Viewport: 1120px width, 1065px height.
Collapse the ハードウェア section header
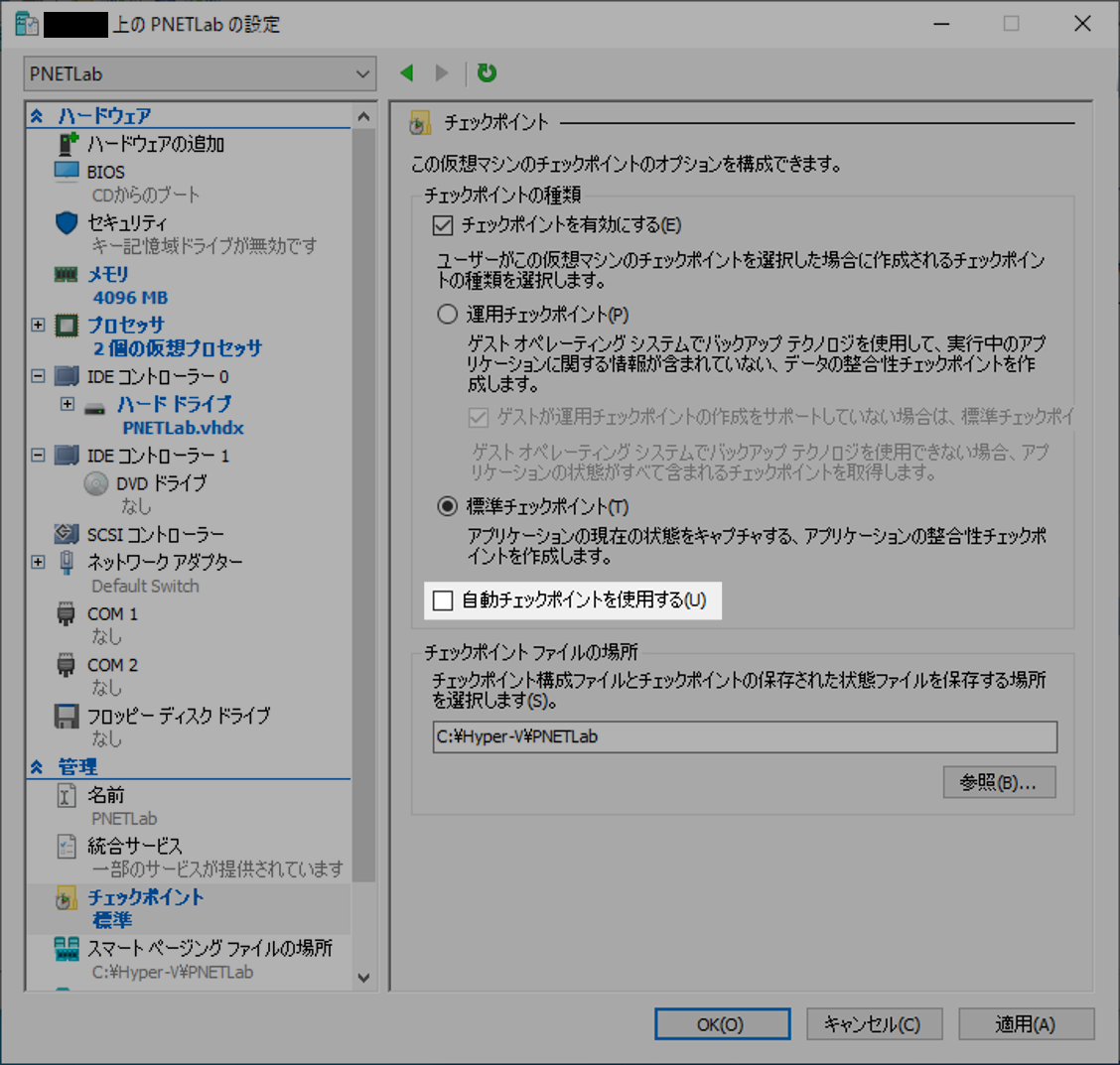click(x=36, y=115)
